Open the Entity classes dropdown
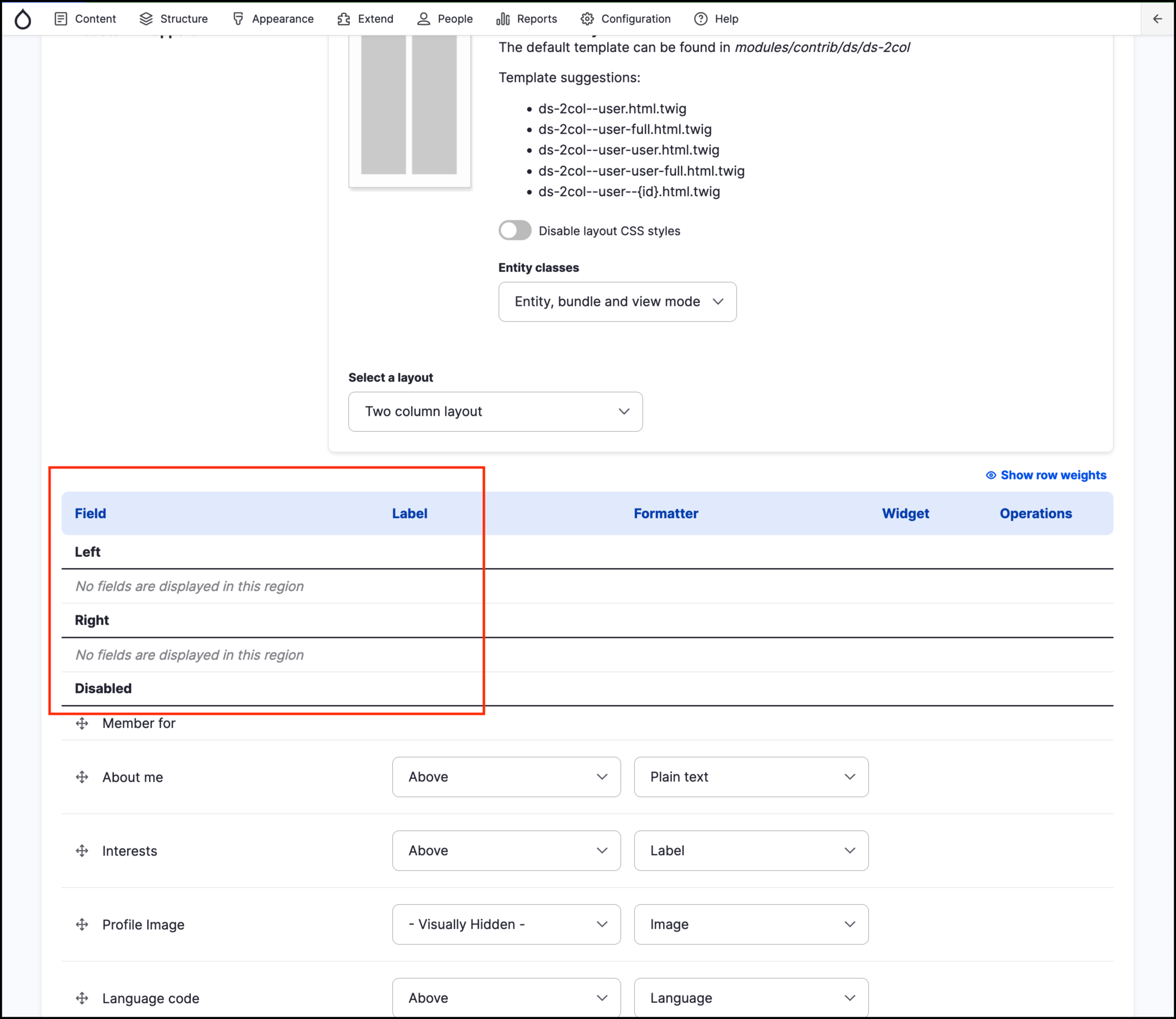The width and height of the screenshot is (1176, 1019). (x=617, y=301)
